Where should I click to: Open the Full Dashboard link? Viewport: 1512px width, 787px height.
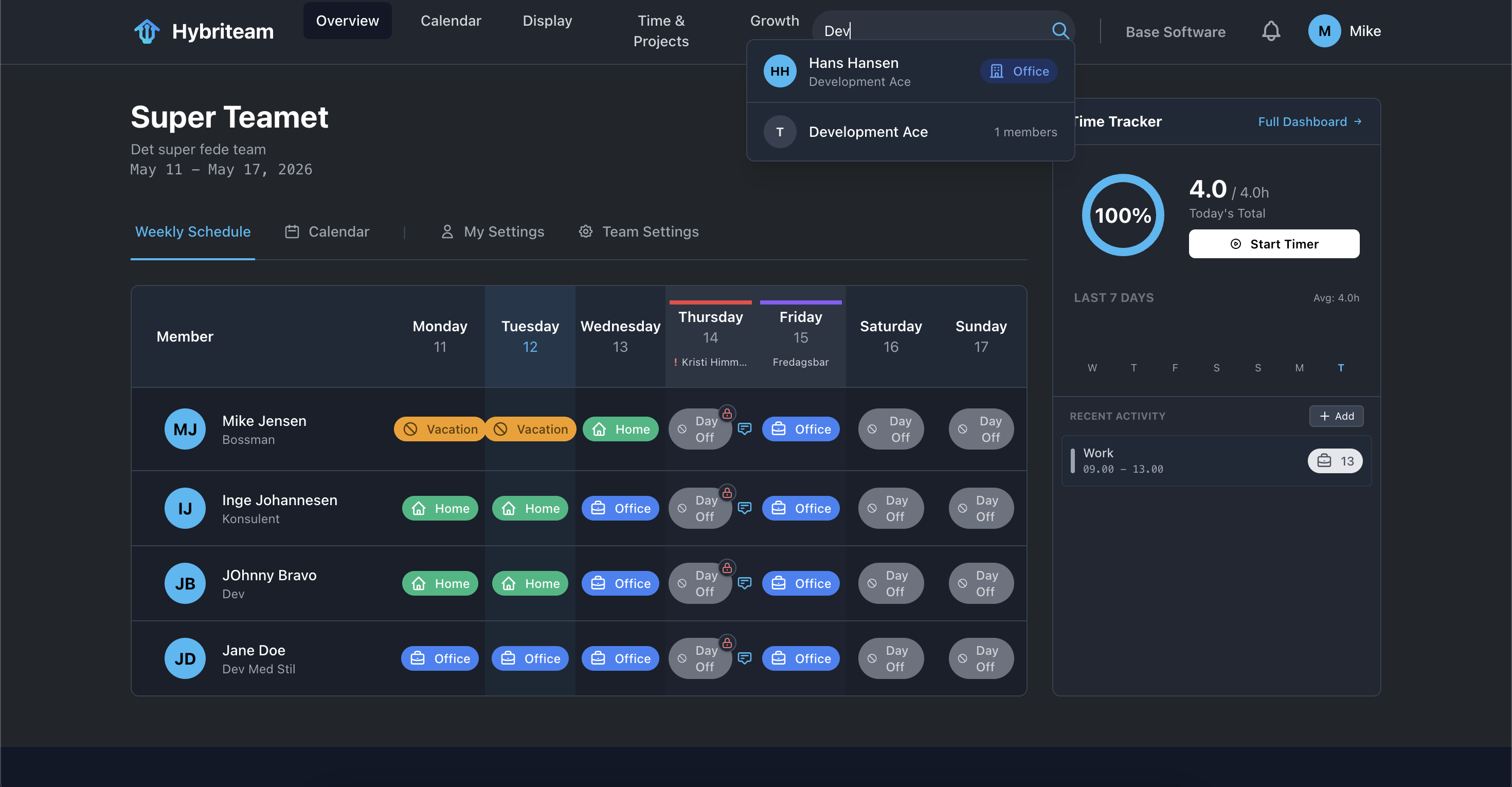point(1309,121)
